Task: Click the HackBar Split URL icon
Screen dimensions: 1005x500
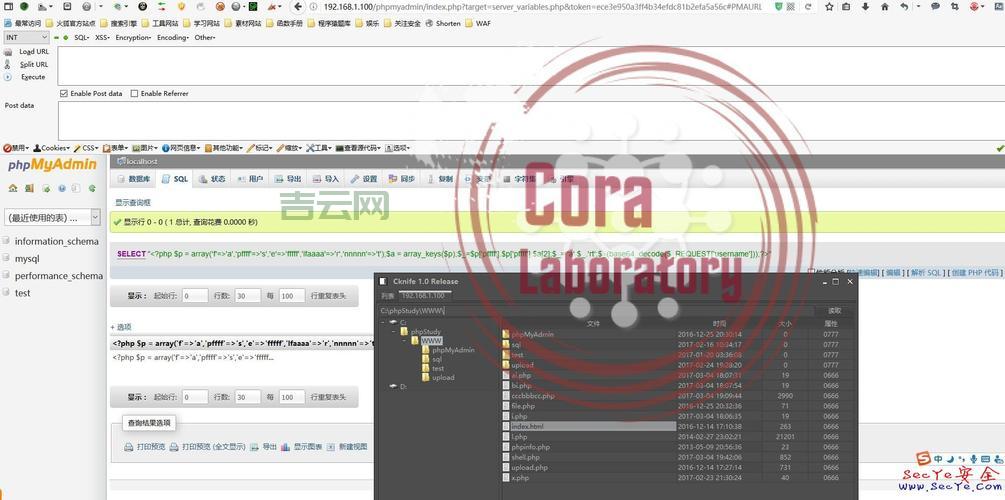Action: click(x=10, y=64)
